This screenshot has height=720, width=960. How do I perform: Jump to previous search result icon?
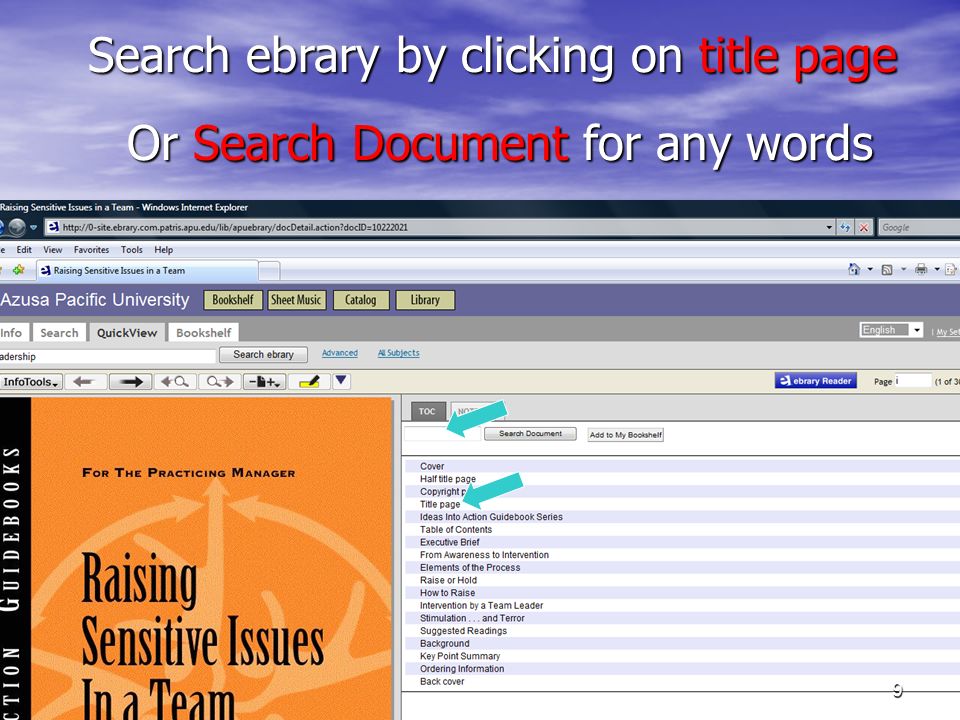pyautogui.click(x=175, y=382)
